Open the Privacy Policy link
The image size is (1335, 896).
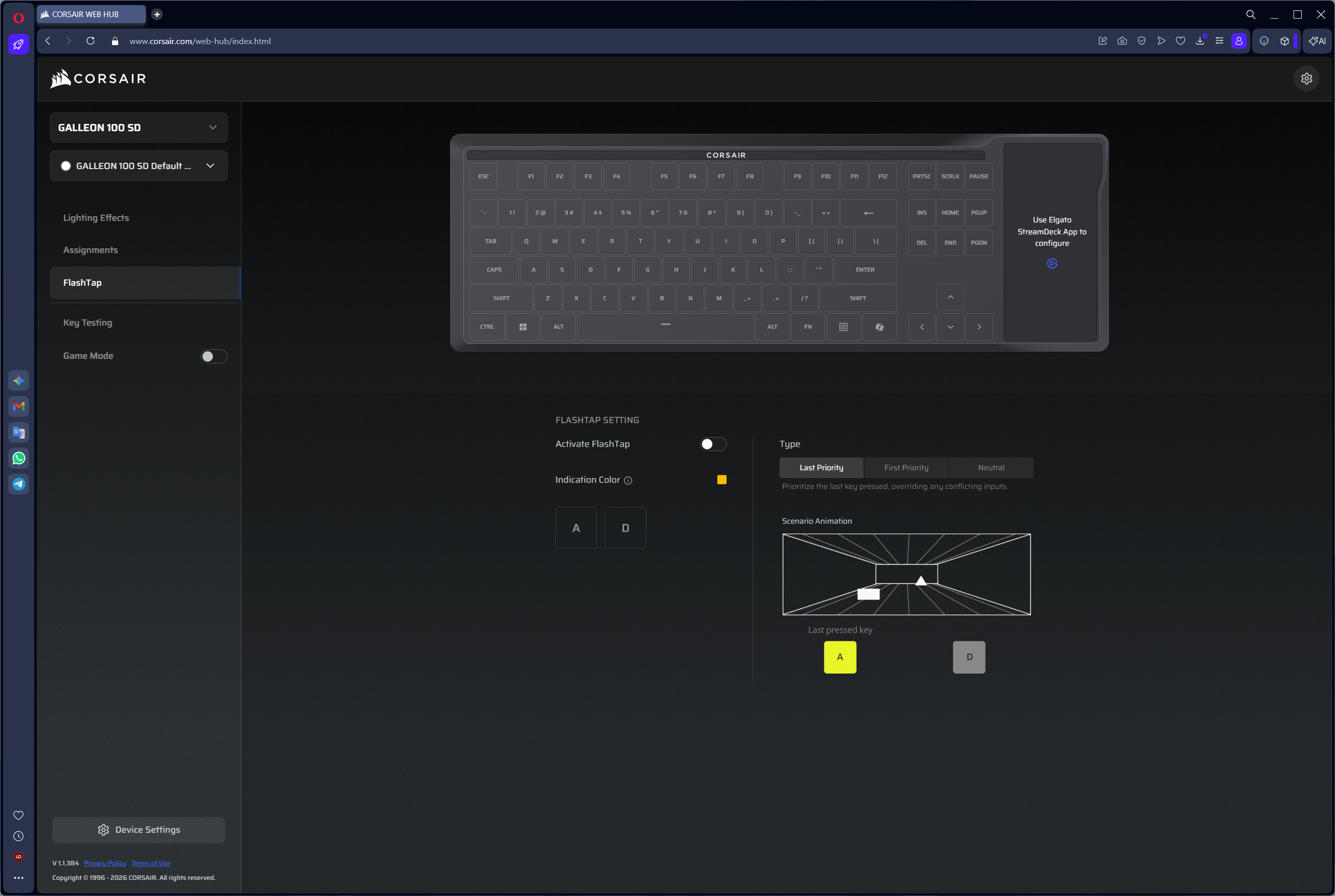tap(105, 863)
